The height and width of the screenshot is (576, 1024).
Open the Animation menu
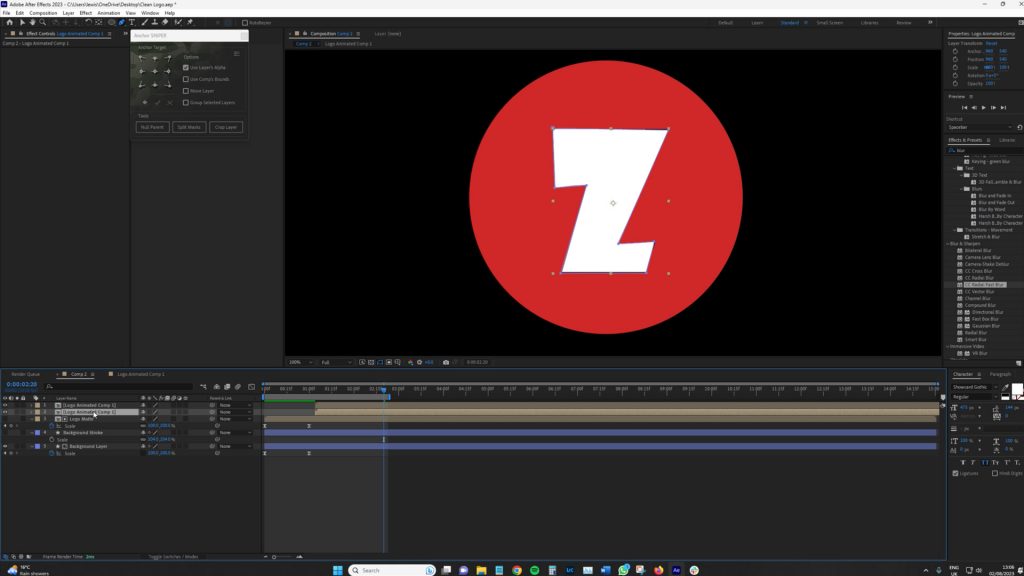(108, 13)
